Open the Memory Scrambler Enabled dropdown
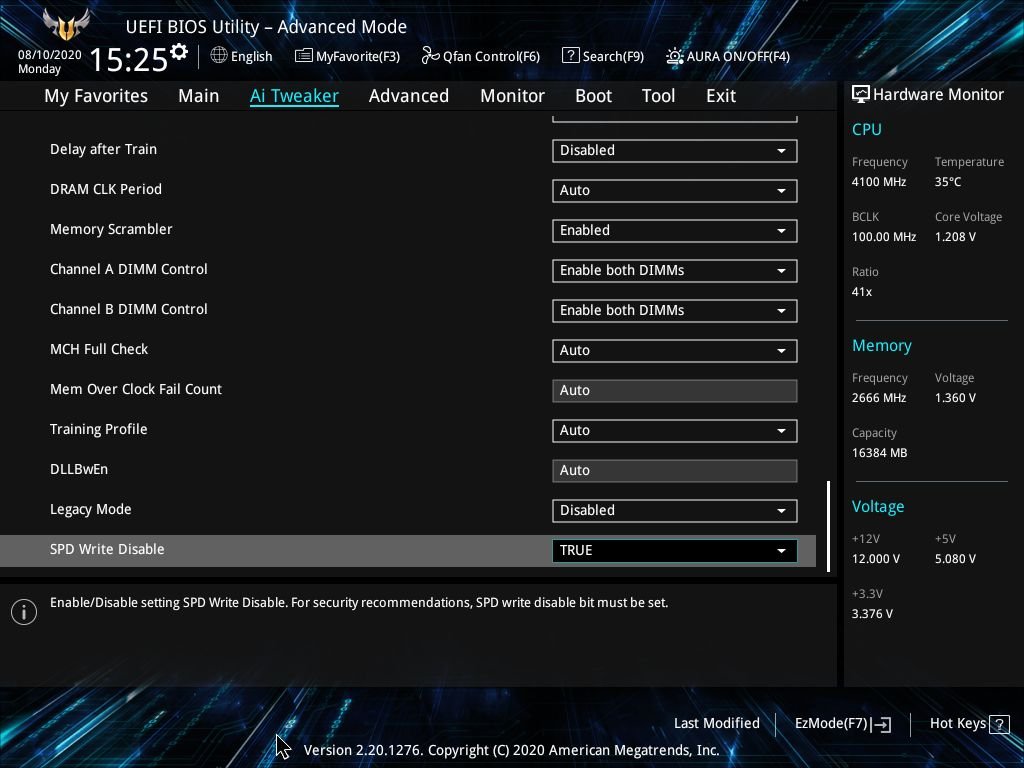The image size is (1024, 768). (675, 231)
